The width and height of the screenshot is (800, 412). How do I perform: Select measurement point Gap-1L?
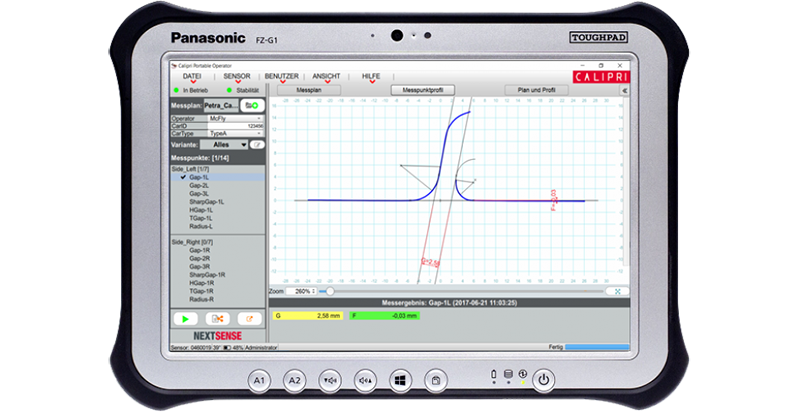[x=218, y=177]
